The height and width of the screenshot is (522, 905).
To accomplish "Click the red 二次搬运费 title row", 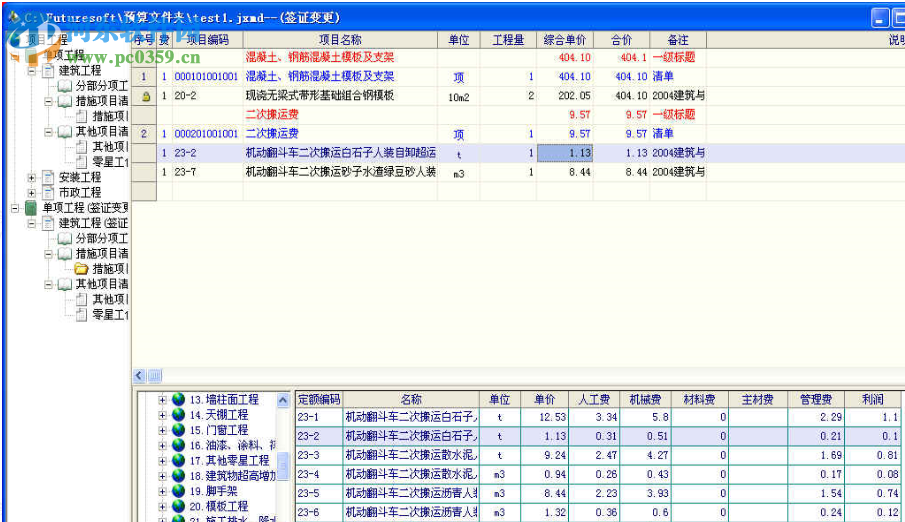I will (272, 115).
